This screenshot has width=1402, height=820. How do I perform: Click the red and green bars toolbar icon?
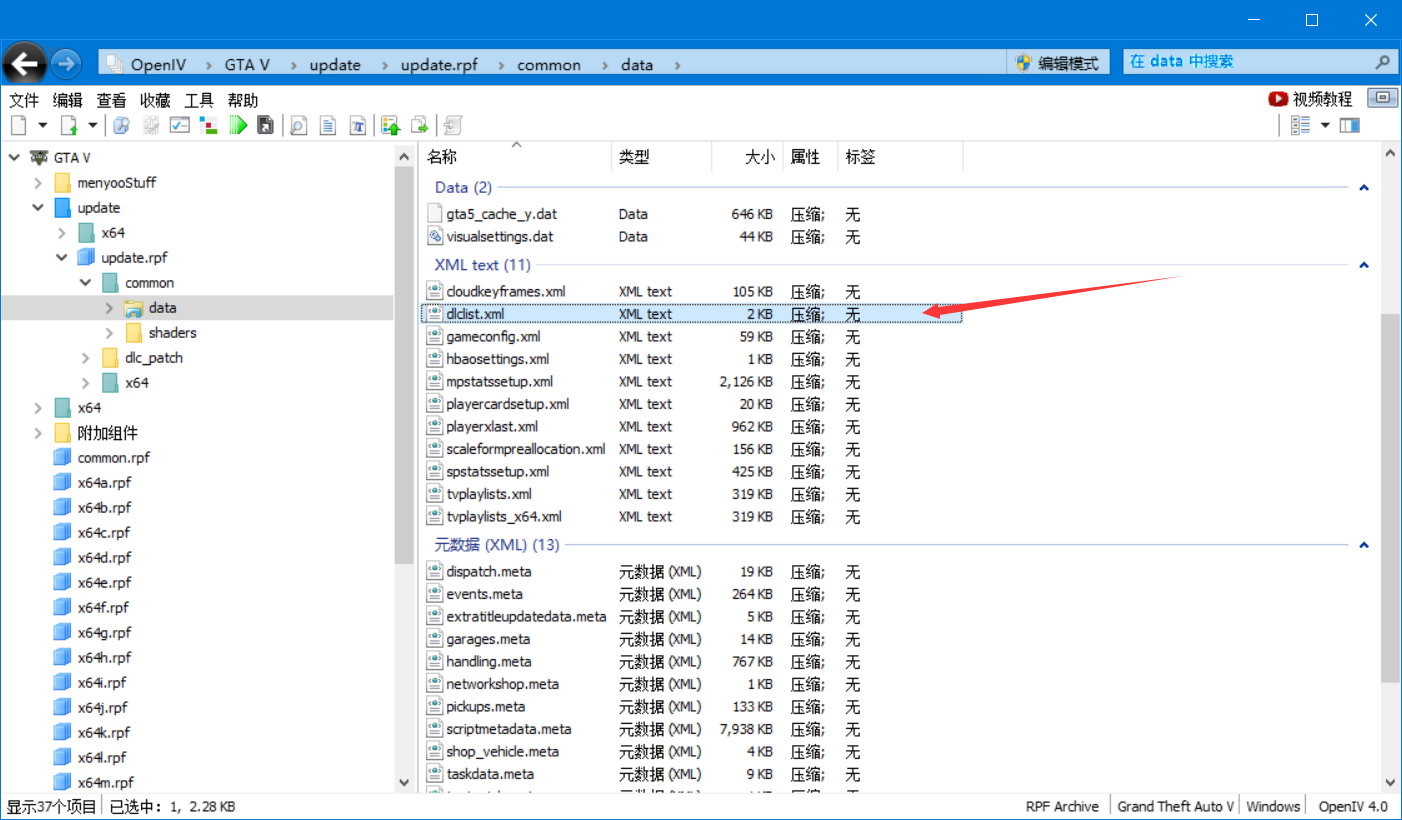pos(209,125)
